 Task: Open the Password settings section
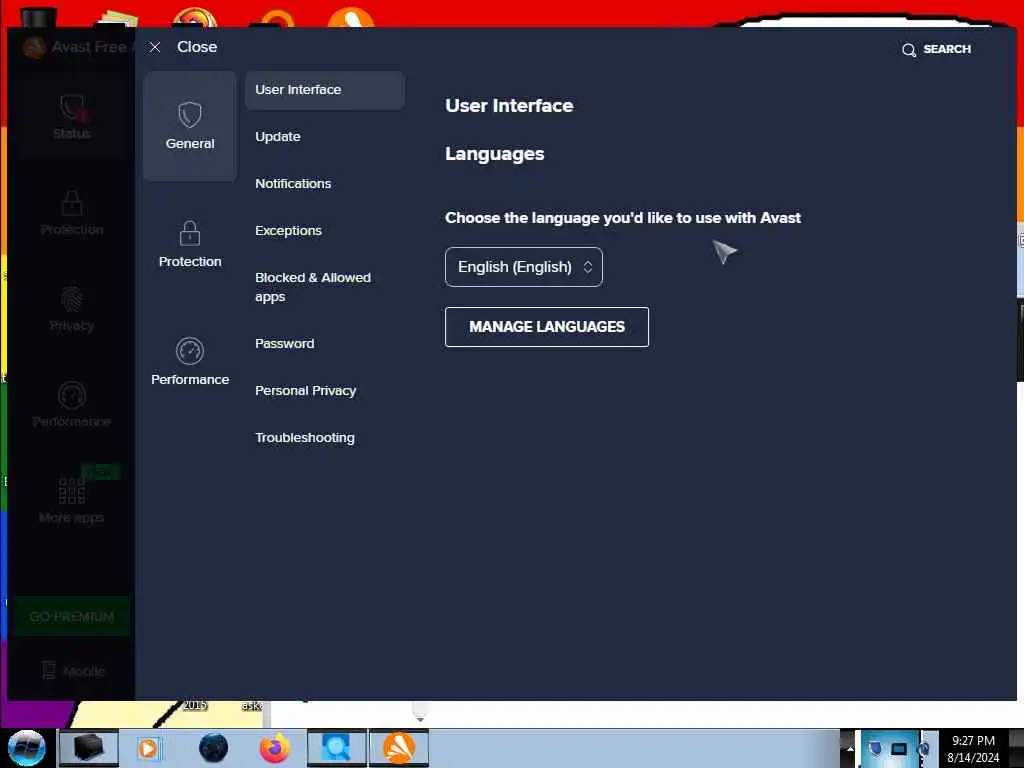coord(284,344)
